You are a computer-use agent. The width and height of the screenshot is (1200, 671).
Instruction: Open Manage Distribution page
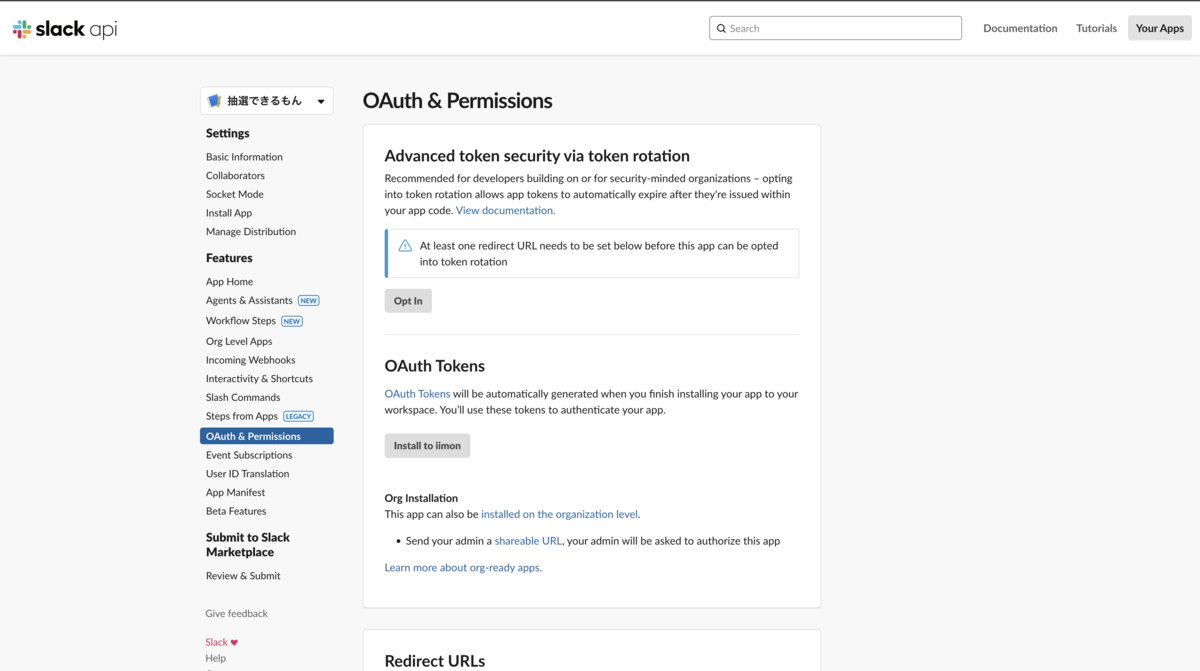click(x=251, y=232)
